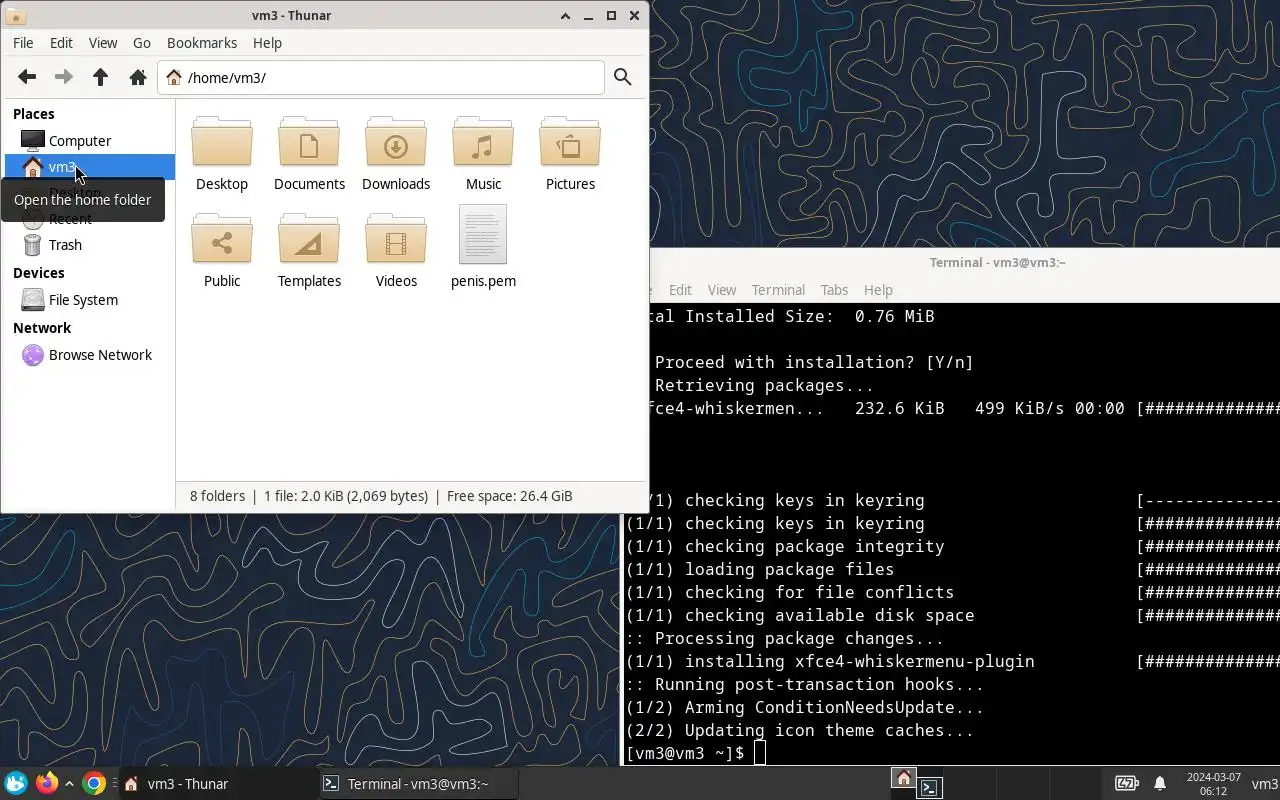Click the 'Free space: 26.4 GiB' status text
Screen dimensions: 1280x800
pyautogui.click(x=510, y=496)
